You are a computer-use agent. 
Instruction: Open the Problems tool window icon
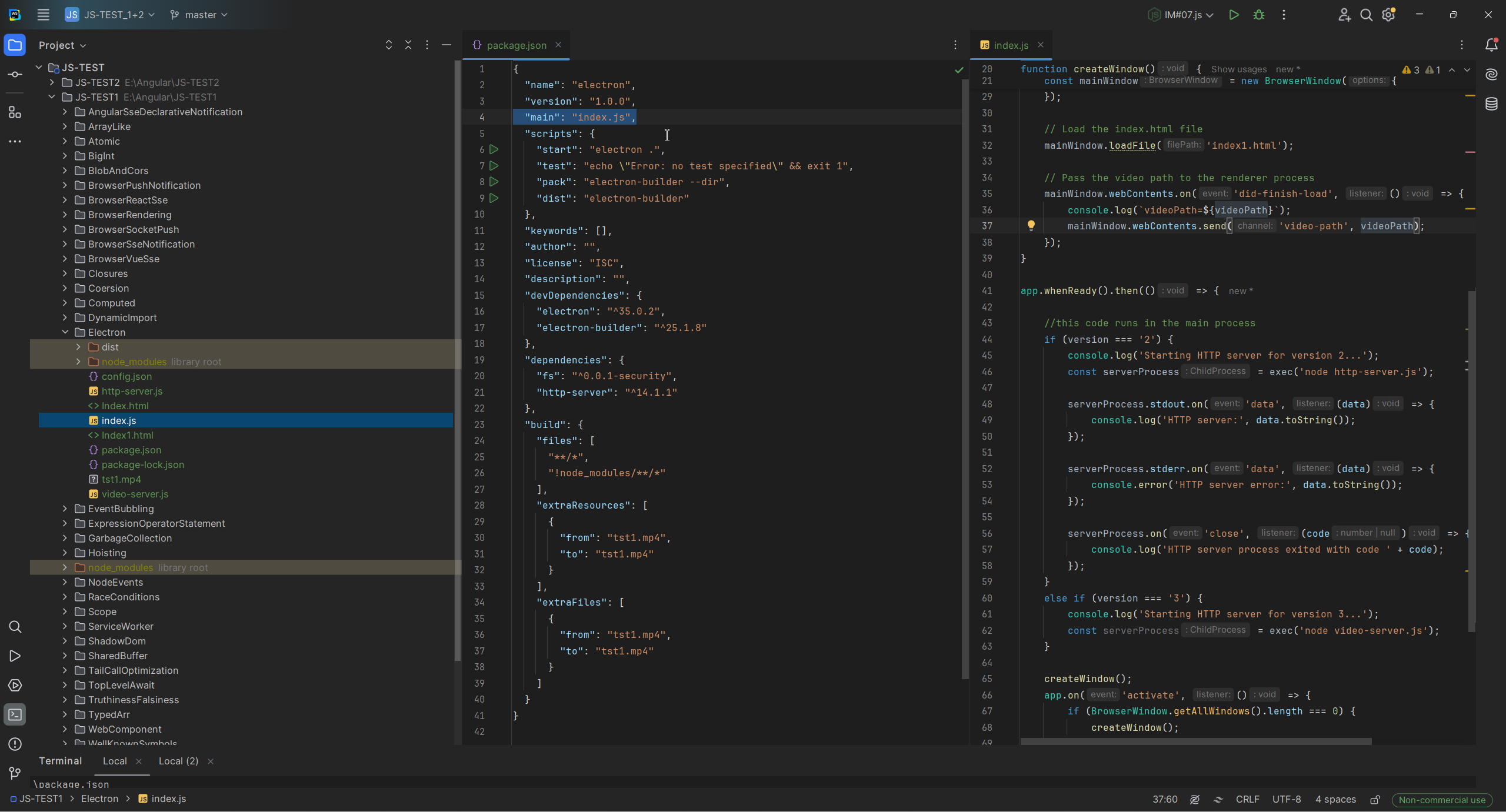pos(15,744)
